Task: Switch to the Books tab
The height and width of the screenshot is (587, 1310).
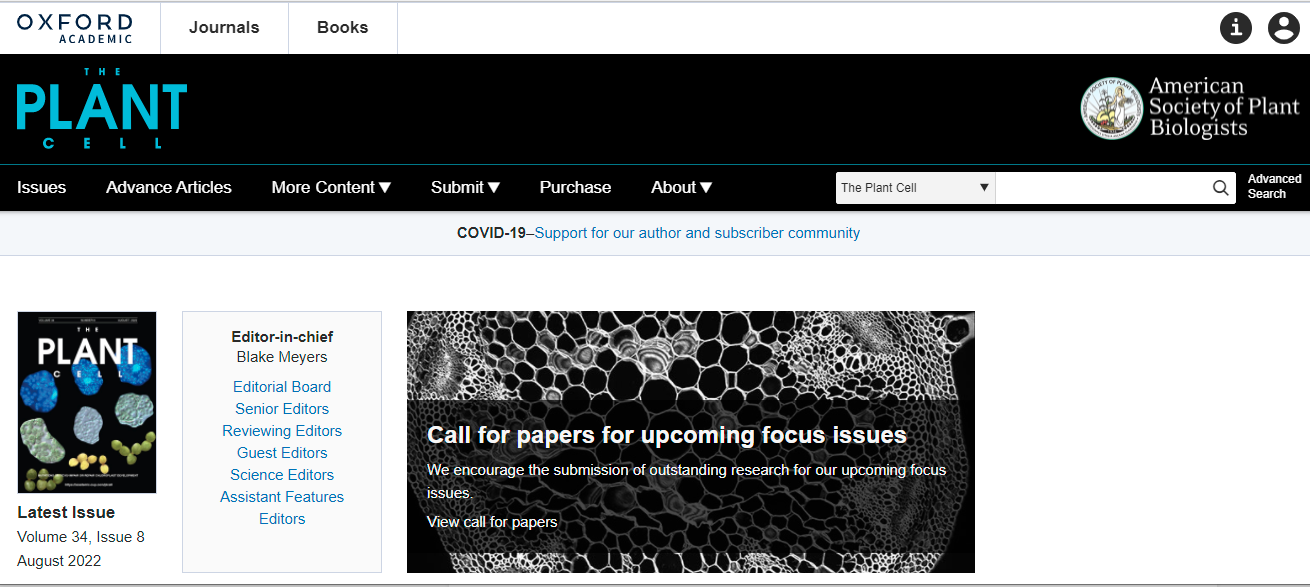Action: tap(342, 28)
